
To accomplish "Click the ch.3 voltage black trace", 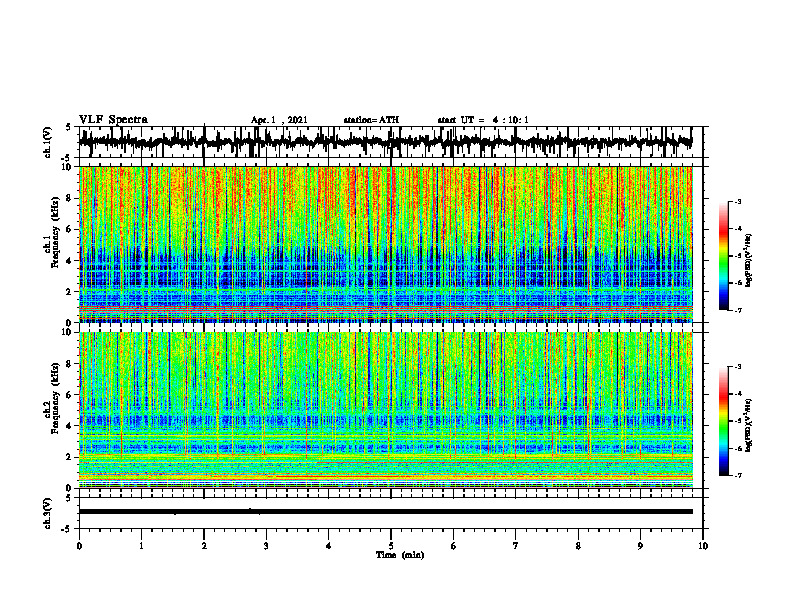I will pyautogui.click(x=385, y=512).
